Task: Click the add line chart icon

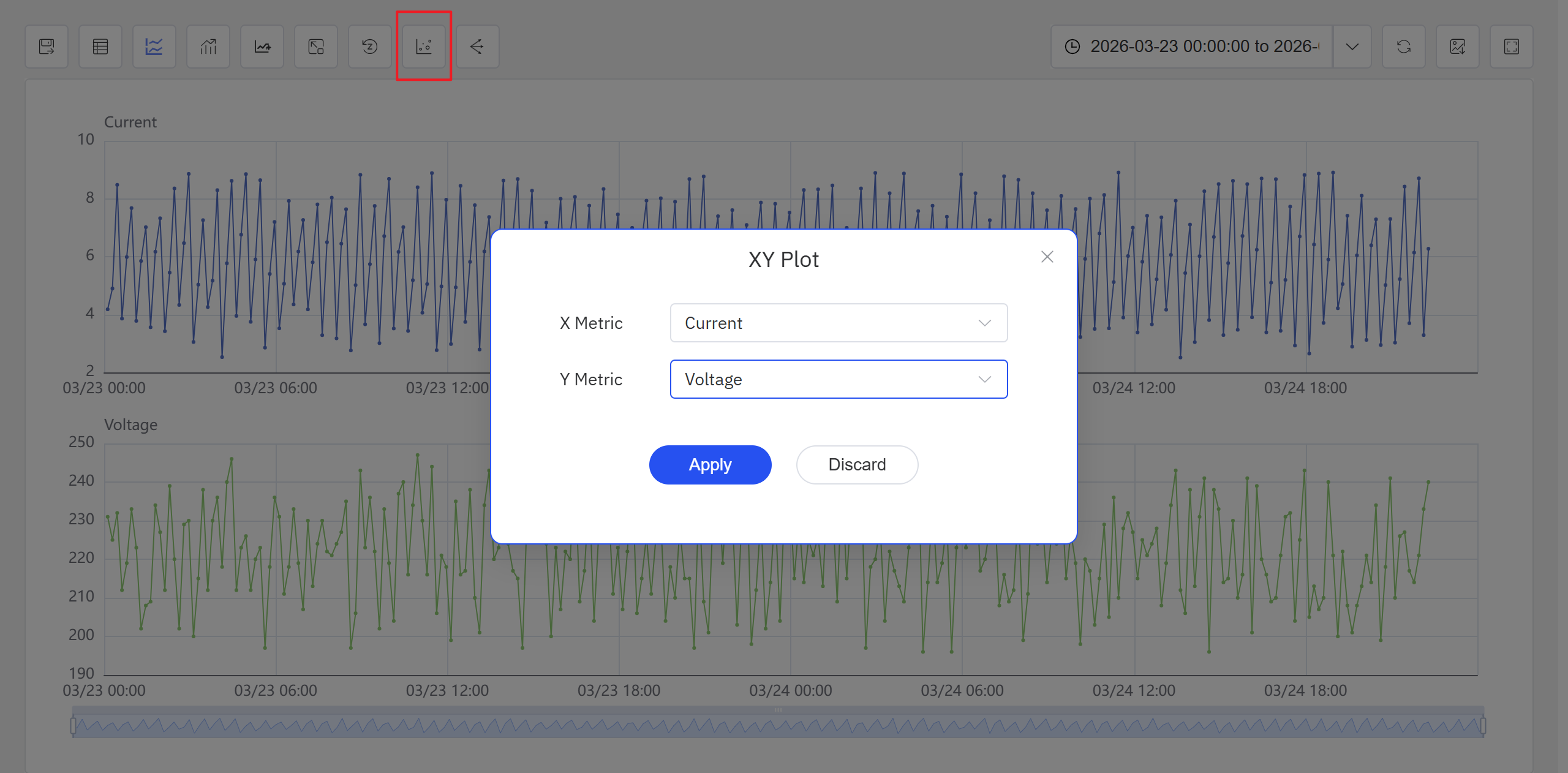Action: [262, 47]
